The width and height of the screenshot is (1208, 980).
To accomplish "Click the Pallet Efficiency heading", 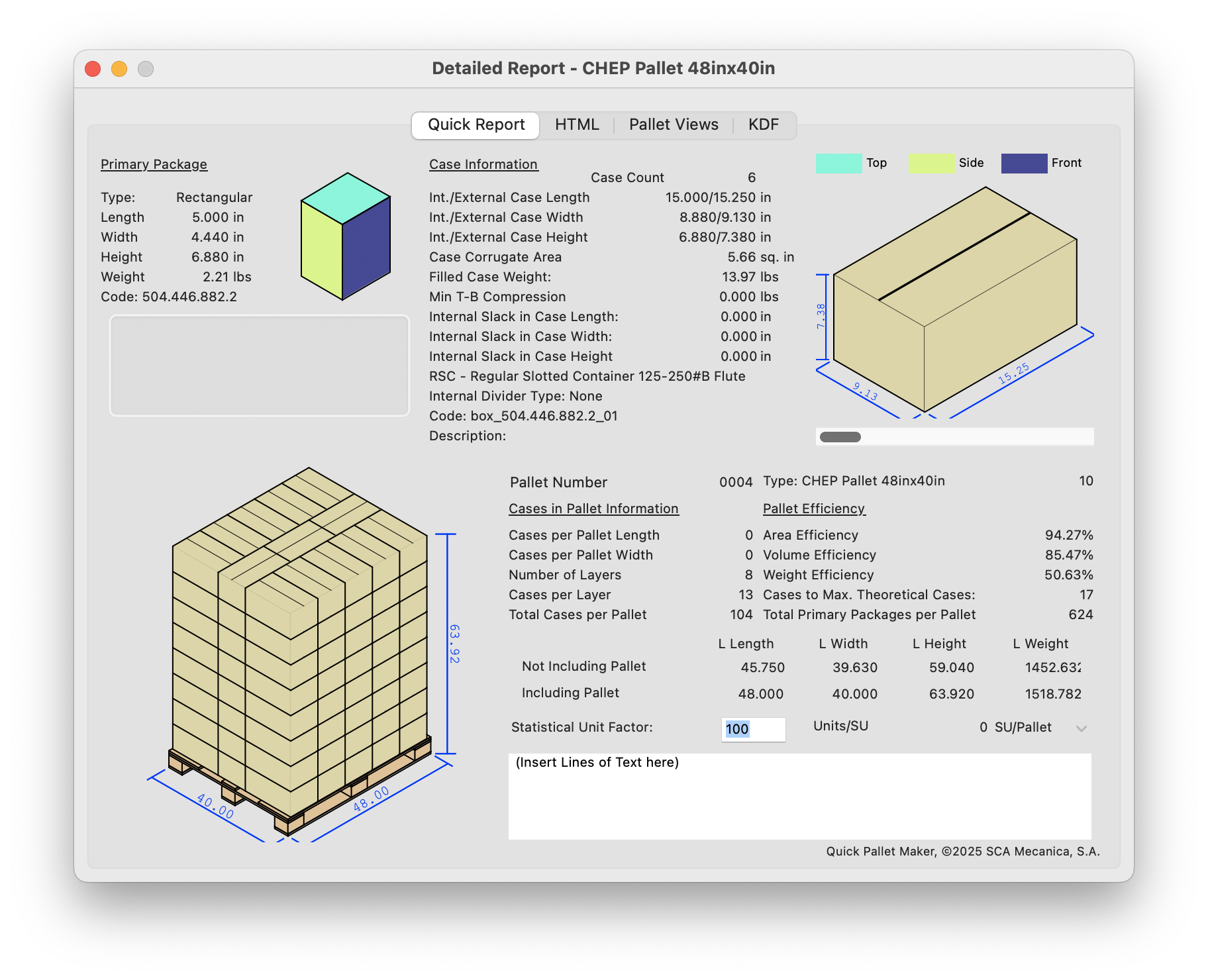I will pyautogui.click(x=814, y=509).
